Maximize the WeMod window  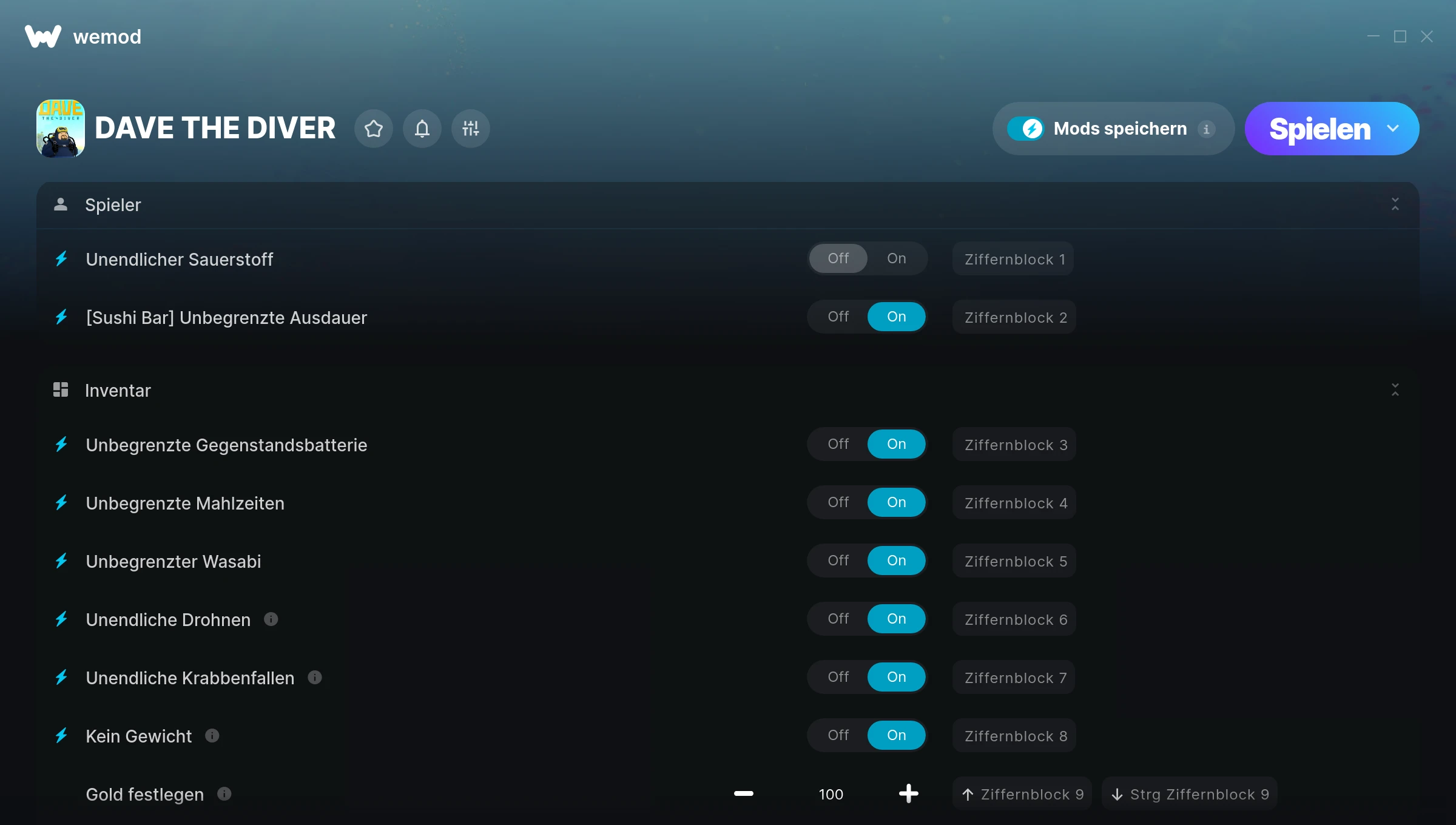pyautogui.click(x=1400, y=36)
